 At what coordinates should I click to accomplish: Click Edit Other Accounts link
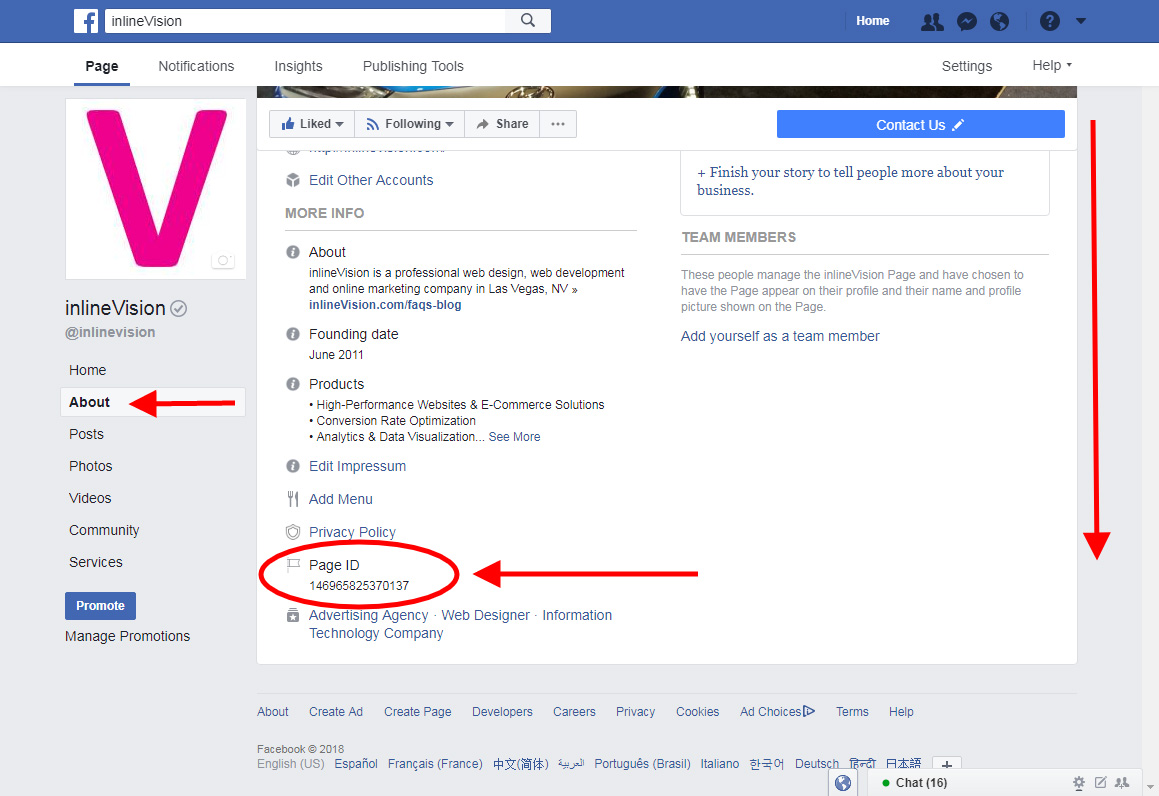(371, 180)
